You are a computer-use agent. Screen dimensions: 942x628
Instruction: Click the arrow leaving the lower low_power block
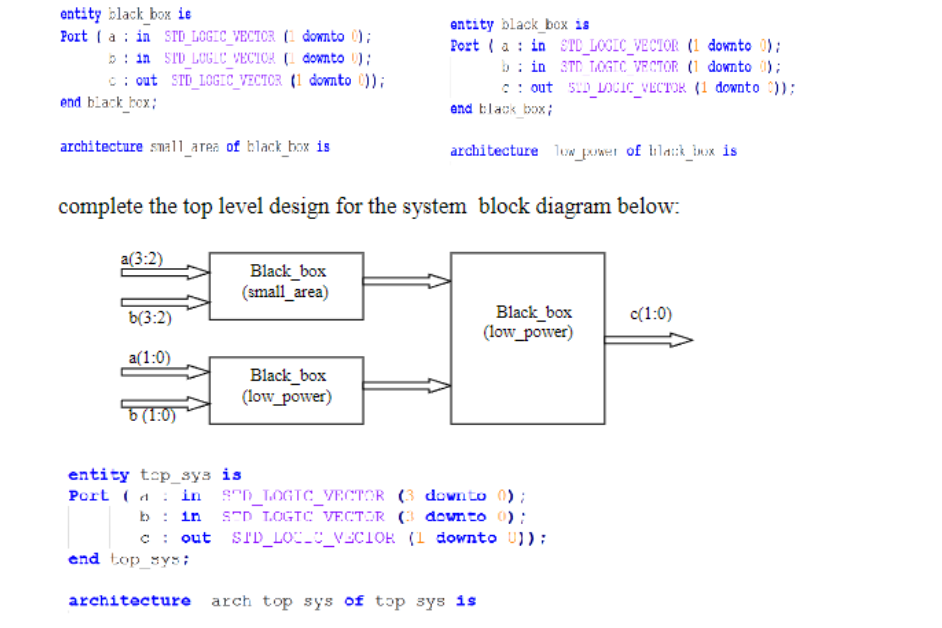pos(405,385)
